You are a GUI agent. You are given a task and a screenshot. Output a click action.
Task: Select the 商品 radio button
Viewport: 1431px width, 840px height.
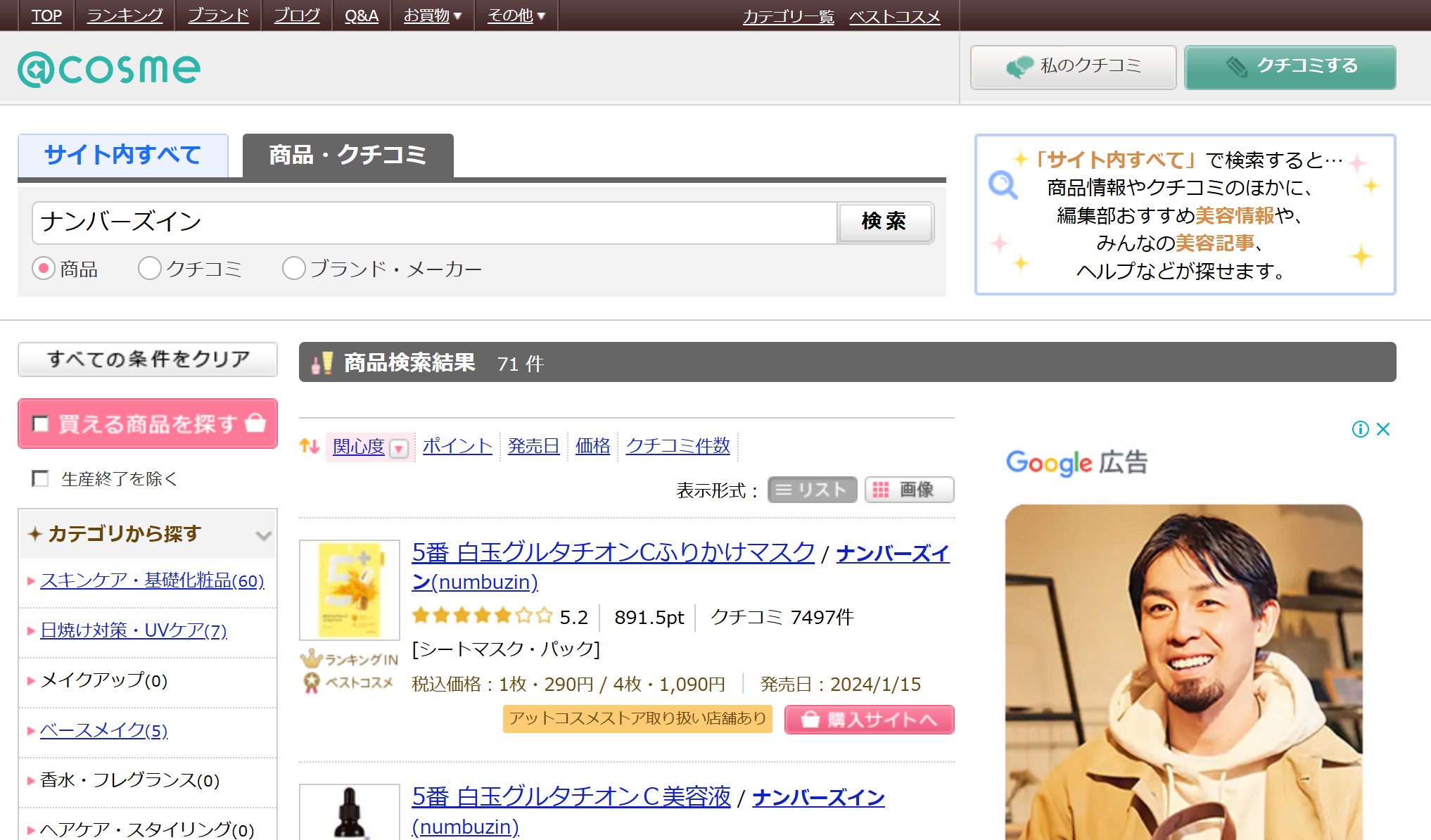pyautogui.click(x=44, y=269)
